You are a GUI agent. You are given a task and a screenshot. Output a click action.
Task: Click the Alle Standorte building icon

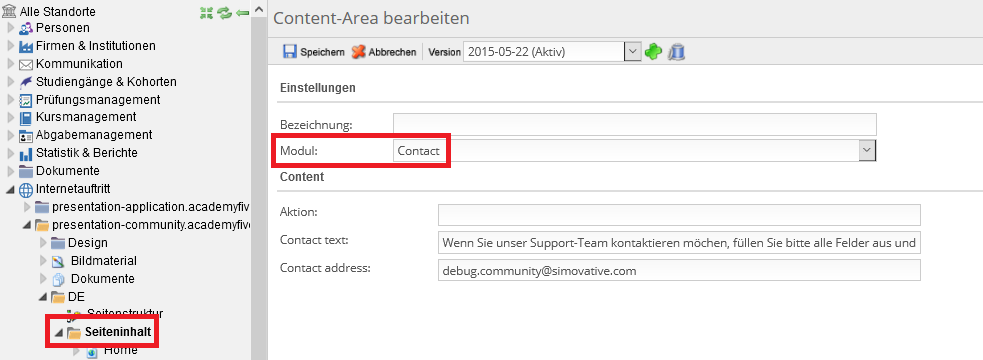(9, 11)
